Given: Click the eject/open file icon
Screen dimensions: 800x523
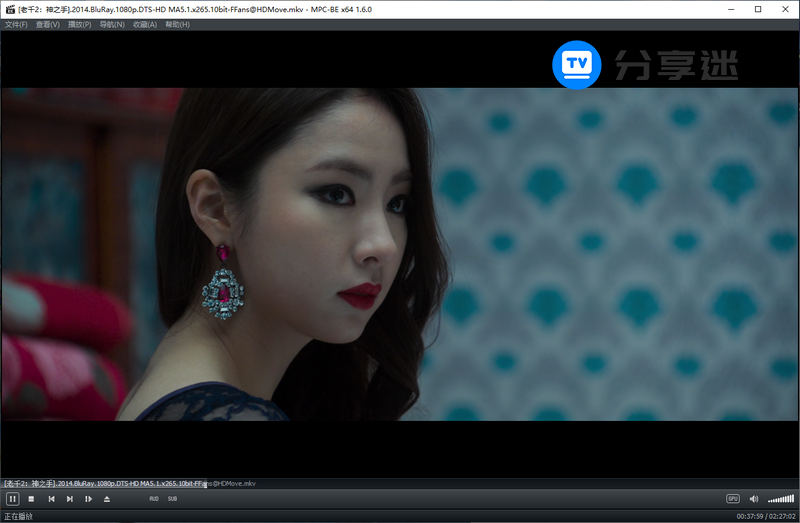Looking at the screenshot, I should 107,498.
